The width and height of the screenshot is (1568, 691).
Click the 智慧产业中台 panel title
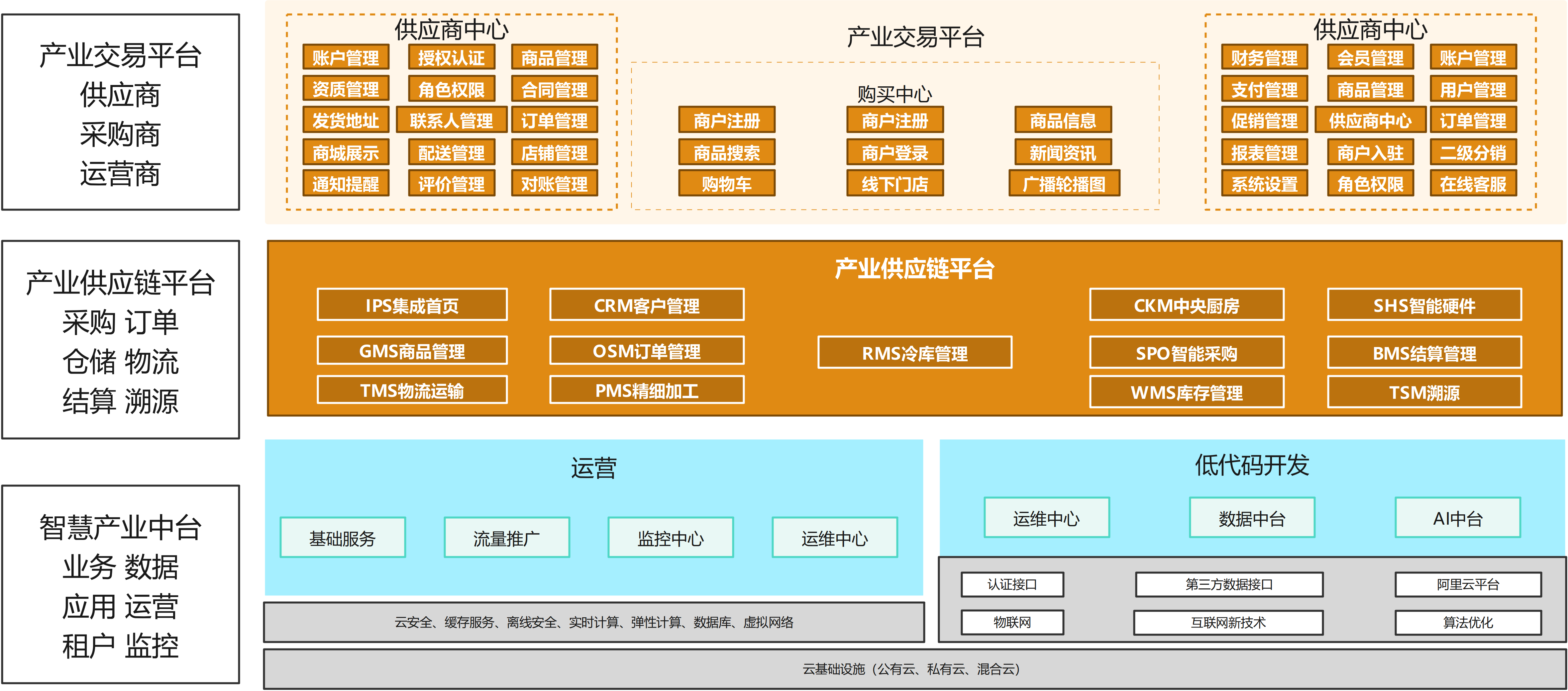coord(121,527)
